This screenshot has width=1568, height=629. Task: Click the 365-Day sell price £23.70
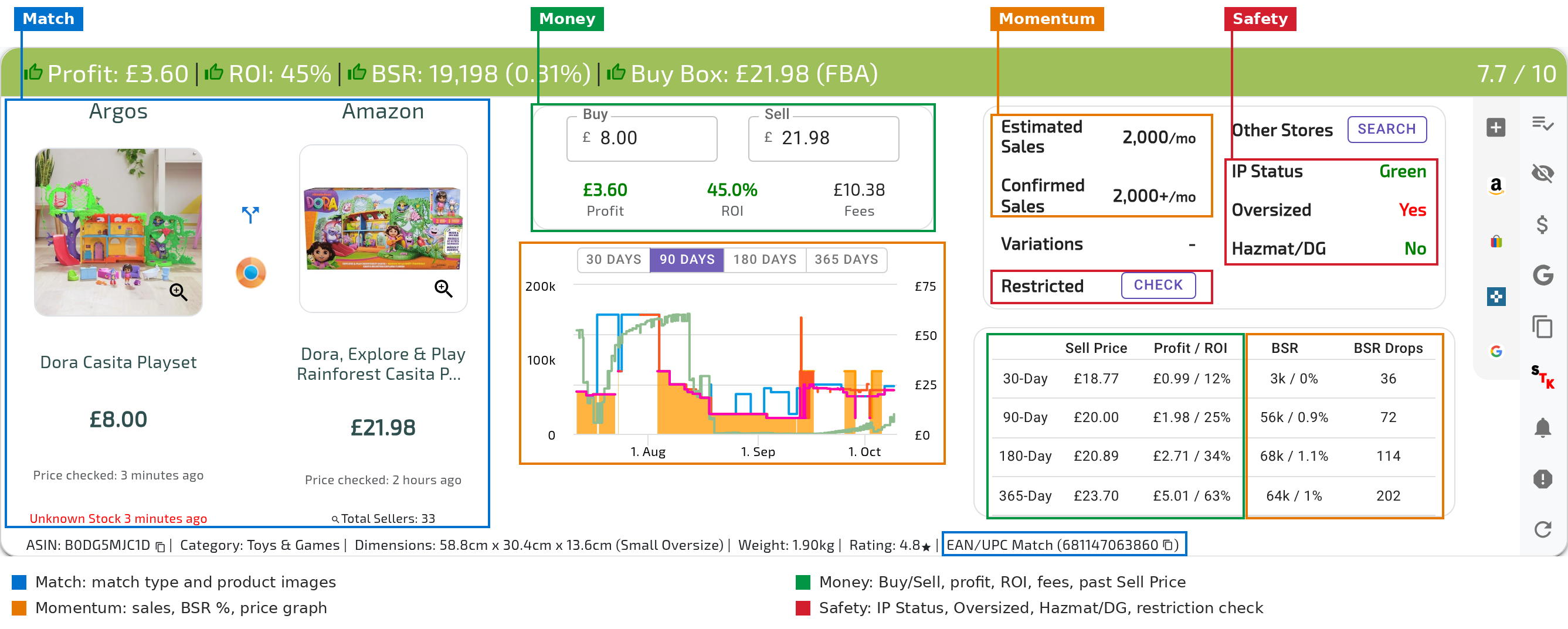1095,496
